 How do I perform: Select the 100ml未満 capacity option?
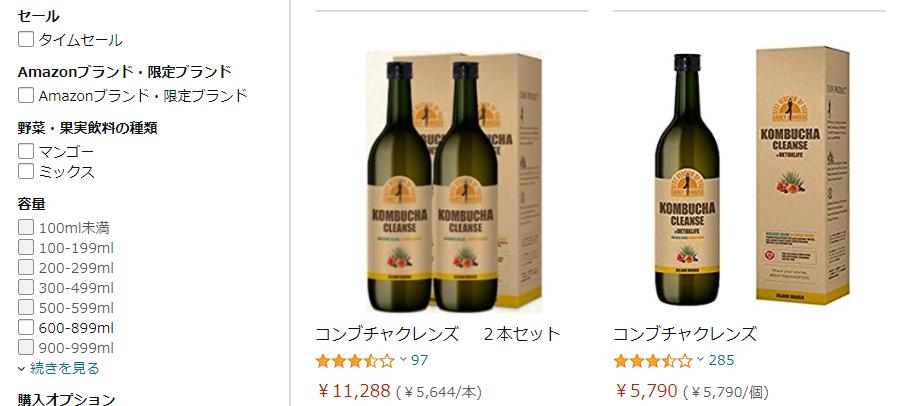pos(25,227)
